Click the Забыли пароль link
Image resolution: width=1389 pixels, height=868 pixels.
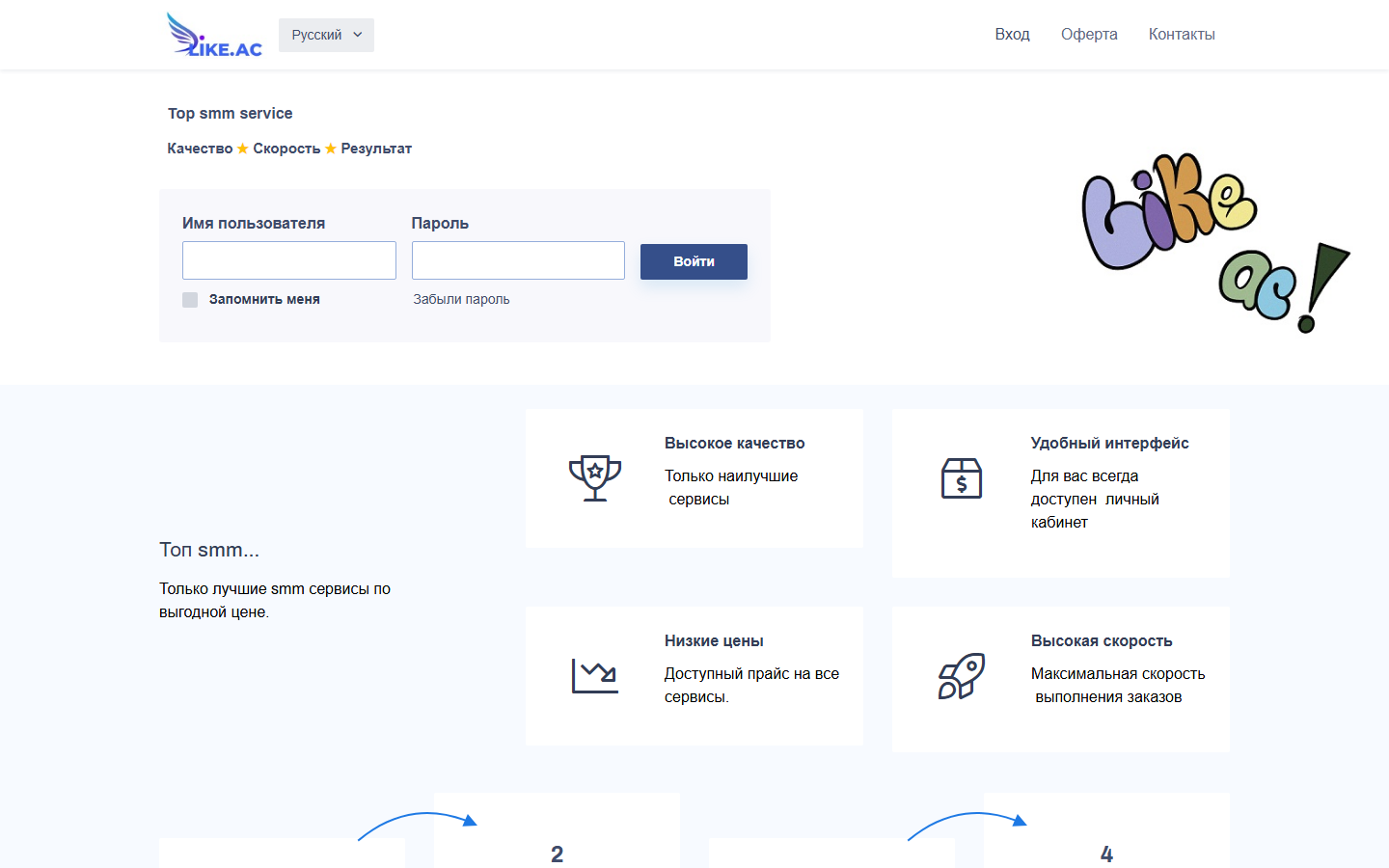[461, 300]
